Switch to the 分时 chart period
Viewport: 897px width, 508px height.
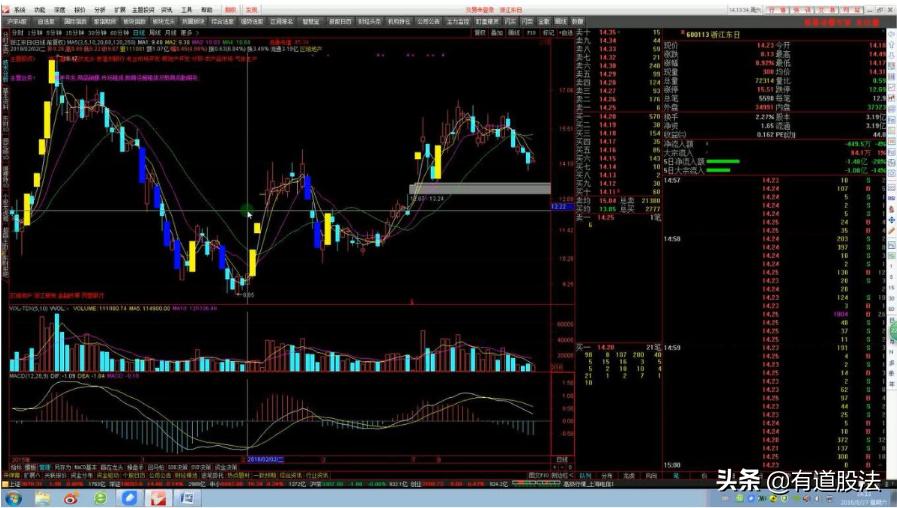(x=18, y=33)
